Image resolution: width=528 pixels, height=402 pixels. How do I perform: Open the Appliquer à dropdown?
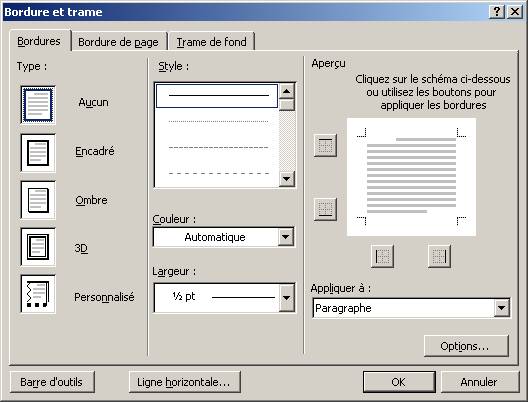(x=411, y=308)
